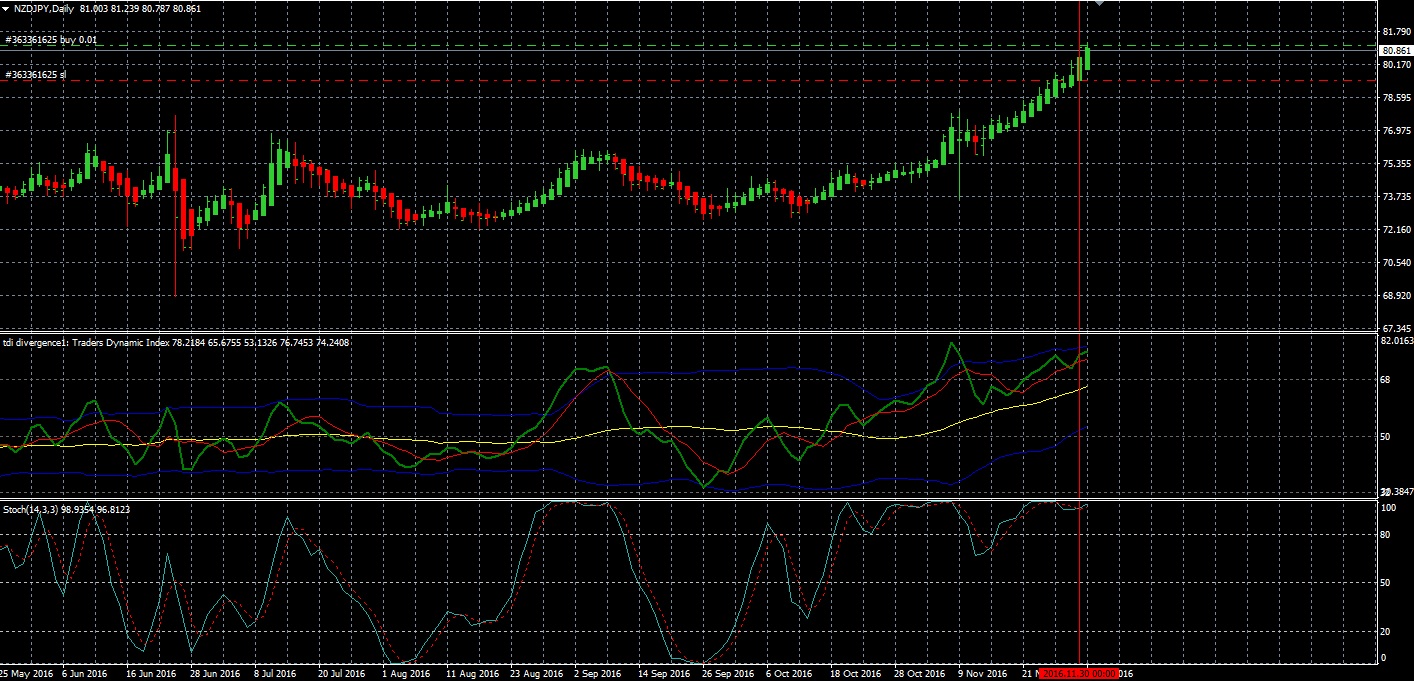Click the 72.160 price scale value
The height and width of the screenshot is (681, 1414).
pos(1395,230)
